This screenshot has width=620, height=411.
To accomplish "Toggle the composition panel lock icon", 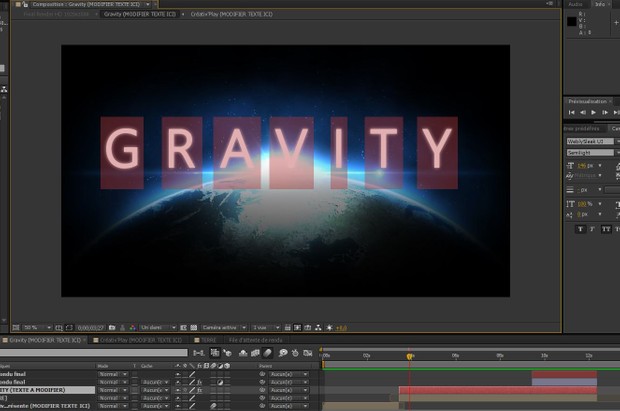I will (x=25, y=4).
